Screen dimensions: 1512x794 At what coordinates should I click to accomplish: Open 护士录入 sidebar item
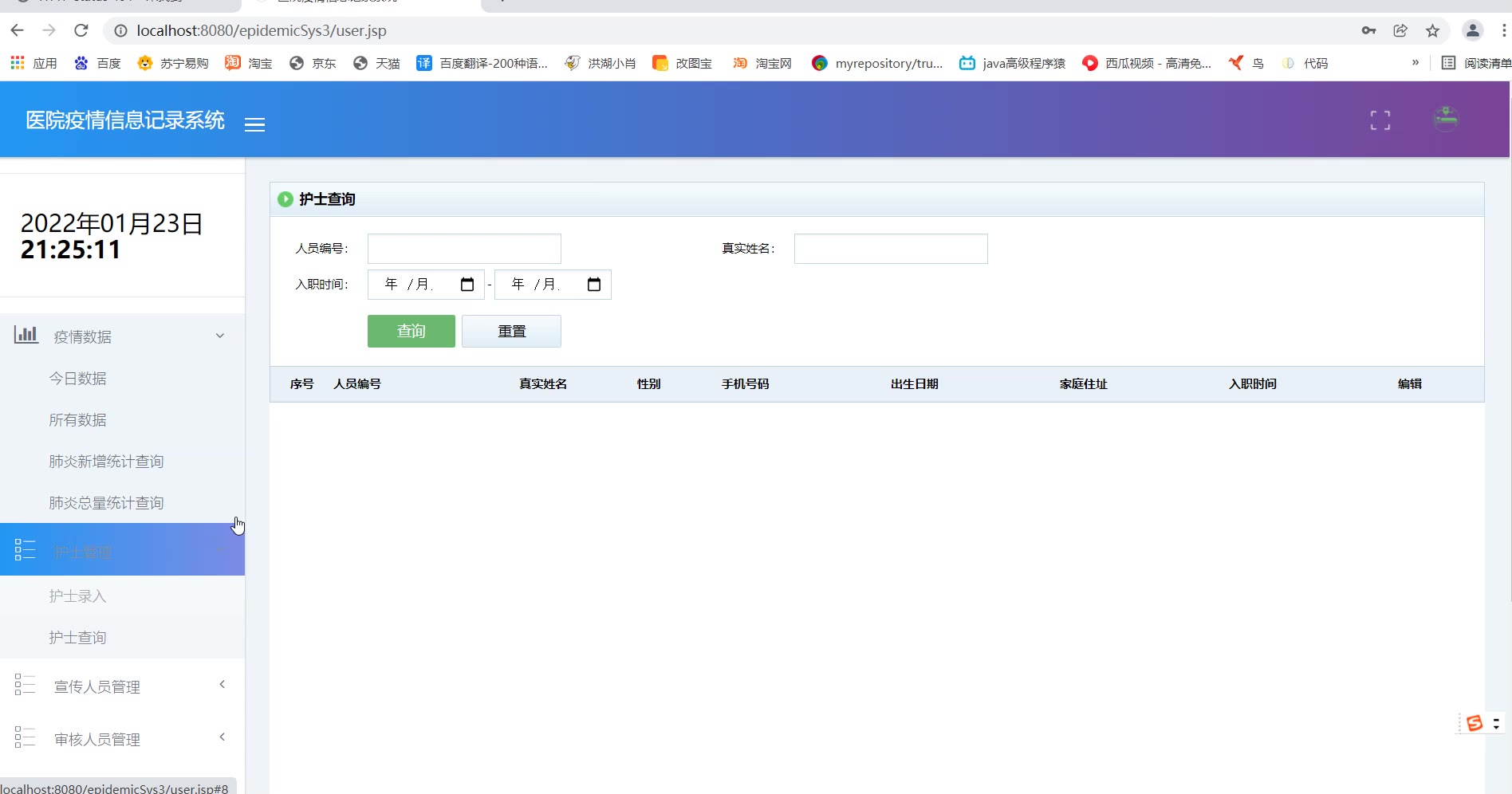tap(77, 596)
